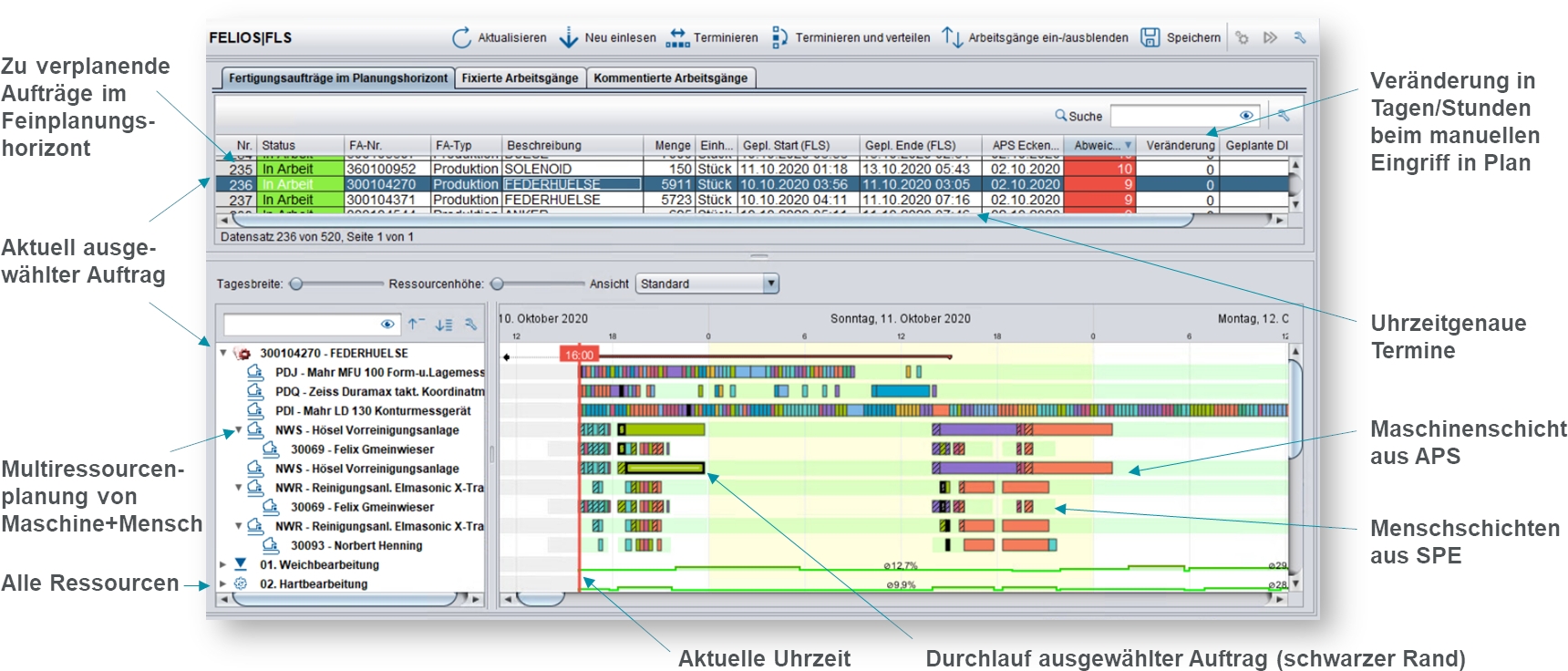The height and width of the screenshot is (671, 1568).
Task: Click the wrench icon above the resource tree
Action: [471, 324]
